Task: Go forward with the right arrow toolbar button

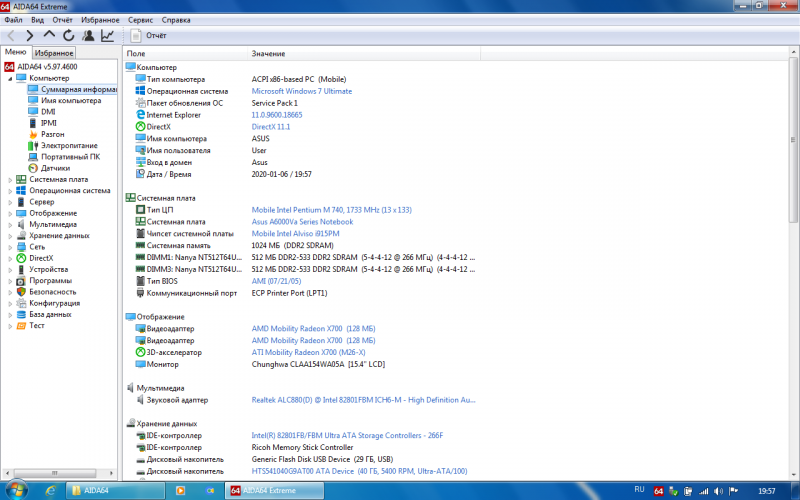Action: click(x=30, y=35)
